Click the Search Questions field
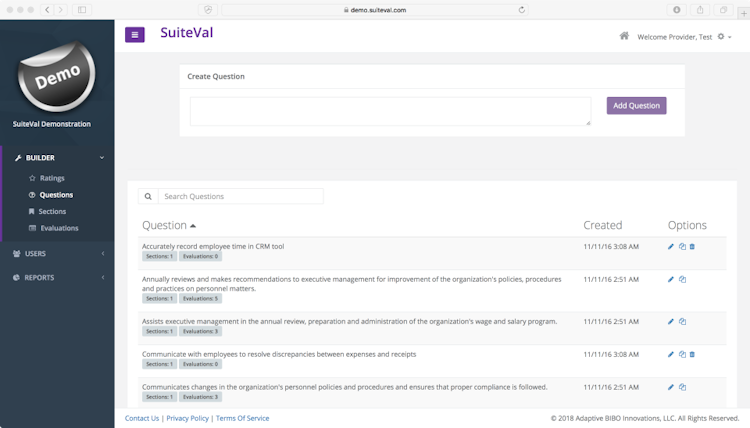750x428 pixels. pos(241,196)
